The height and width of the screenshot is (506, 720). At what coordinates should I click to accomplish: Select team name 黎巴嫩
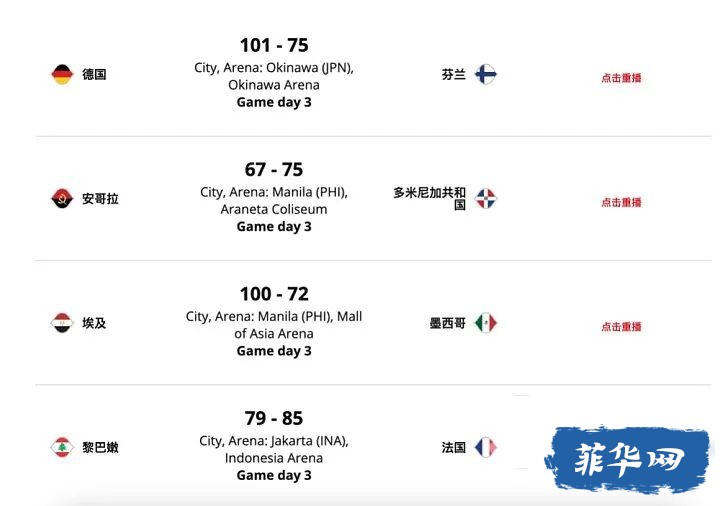[x=100, y=448]
